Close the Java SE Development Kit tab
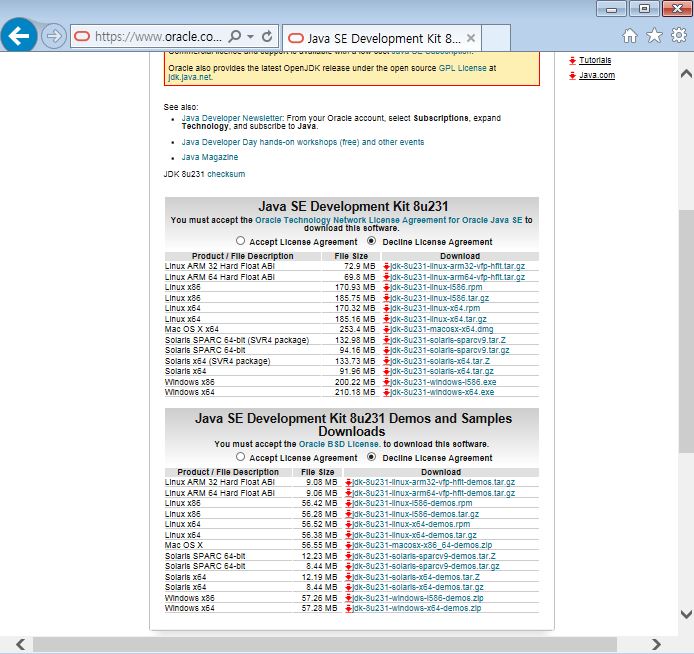Image resolution: width=694 pixels, height=654 pixels. pyautogui.click(x=471, y=38)
